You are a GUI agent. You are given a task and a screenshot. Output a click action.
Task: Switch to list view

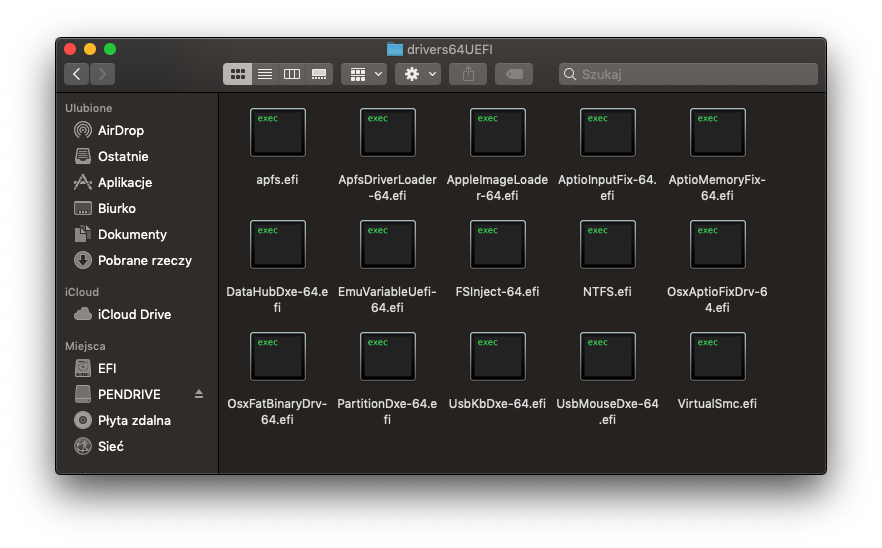(x=265, y=74)
